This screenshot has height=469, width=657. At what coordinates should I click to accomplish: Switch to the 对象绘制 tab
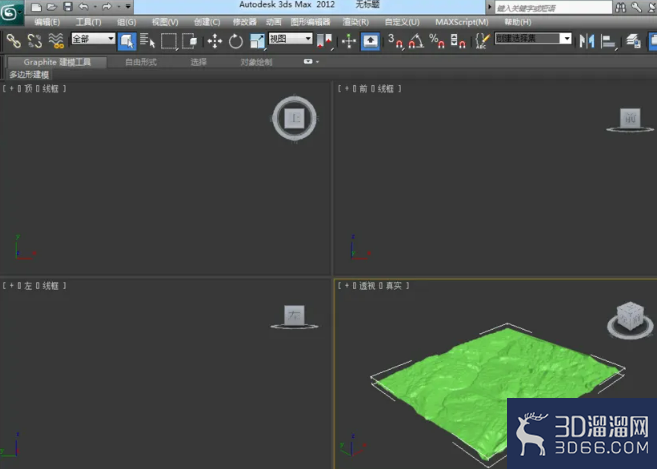point(256,62)
